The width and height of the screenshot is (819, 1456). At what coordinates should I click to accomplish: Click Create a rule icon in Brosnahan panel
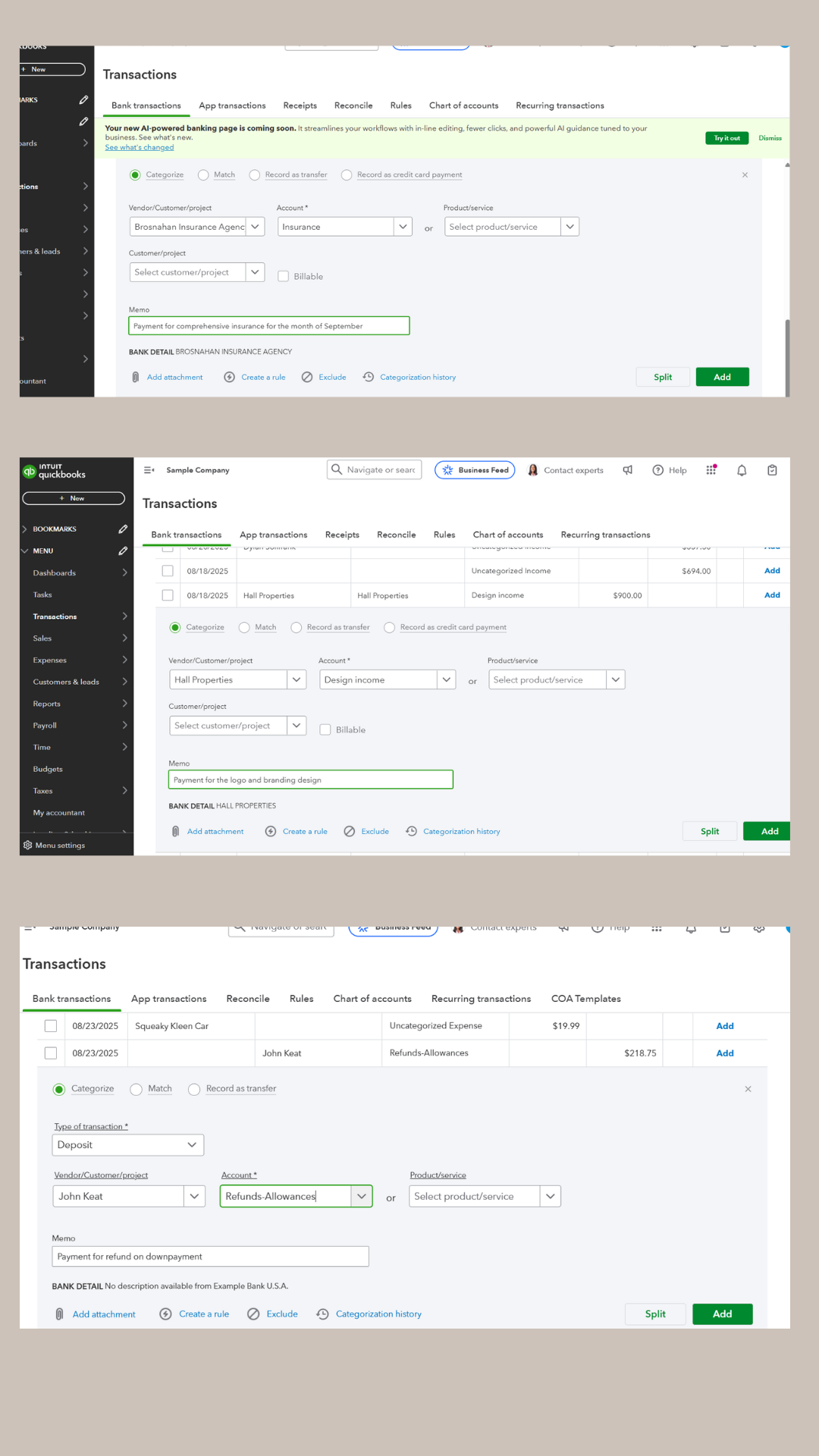[229, 377]
